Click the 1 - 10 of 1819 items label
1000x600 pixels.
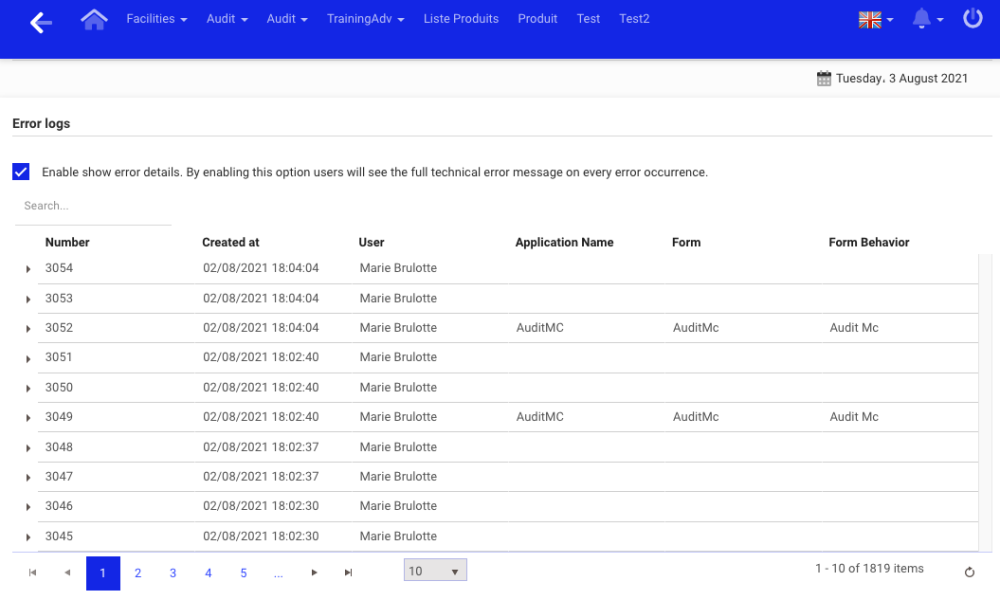[x=869, y=568]
